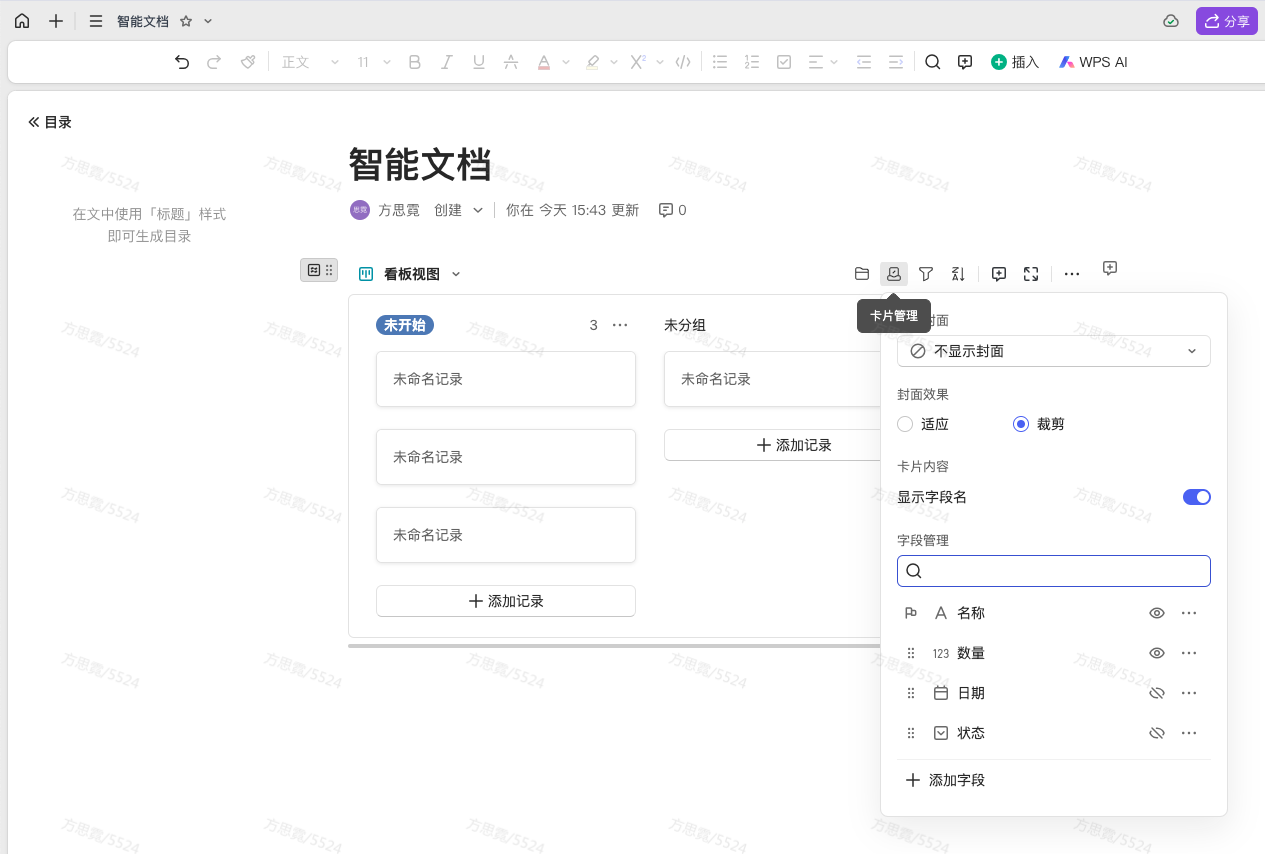Image resolution: width=1265 pixels, height=854 pixels.
Task: Open the group folder icon
Action: (862, 274)
